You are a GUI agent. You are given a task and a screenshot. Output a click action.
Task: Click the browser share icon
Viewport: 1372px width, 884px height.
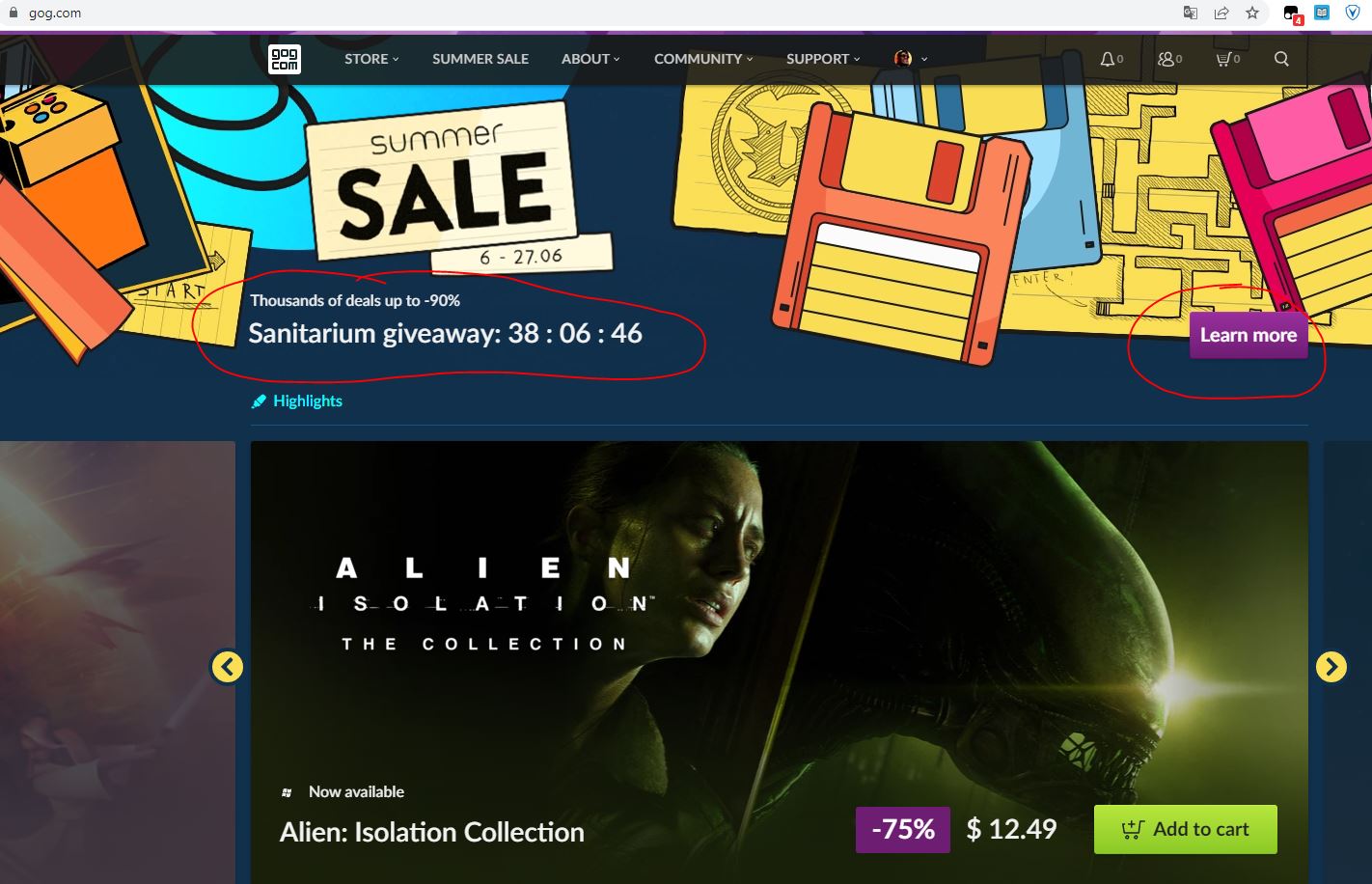pyautogui.click(x=1221, y=13)
